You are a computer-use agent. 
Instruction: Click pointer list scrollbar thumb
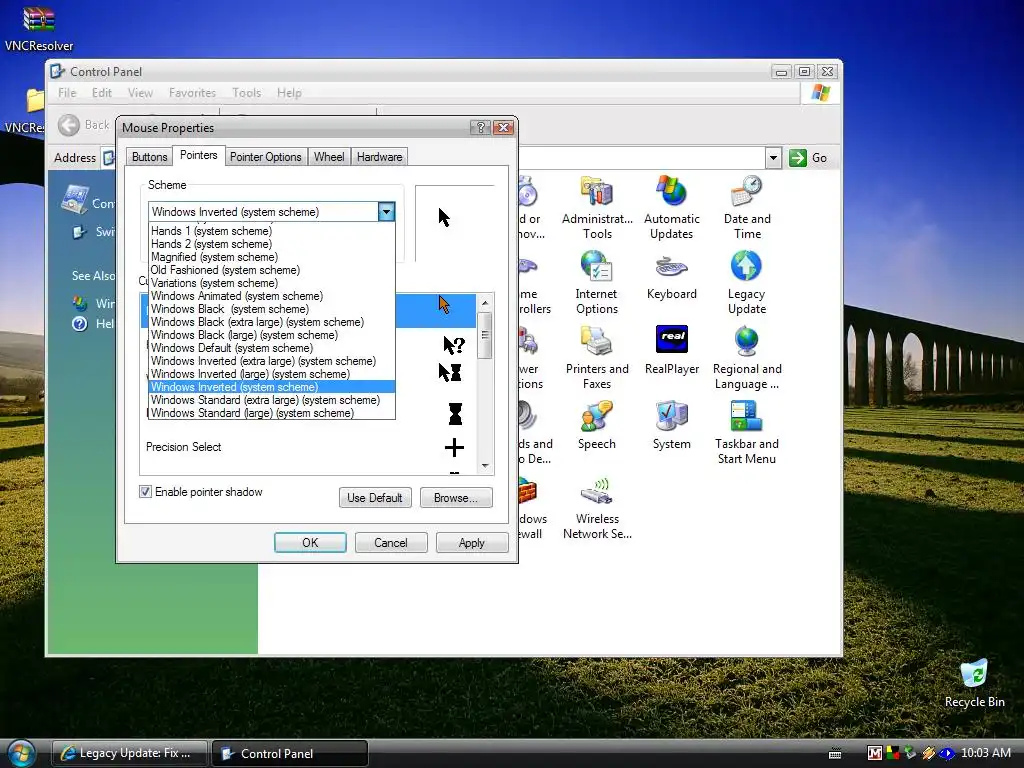coord(485,335)
